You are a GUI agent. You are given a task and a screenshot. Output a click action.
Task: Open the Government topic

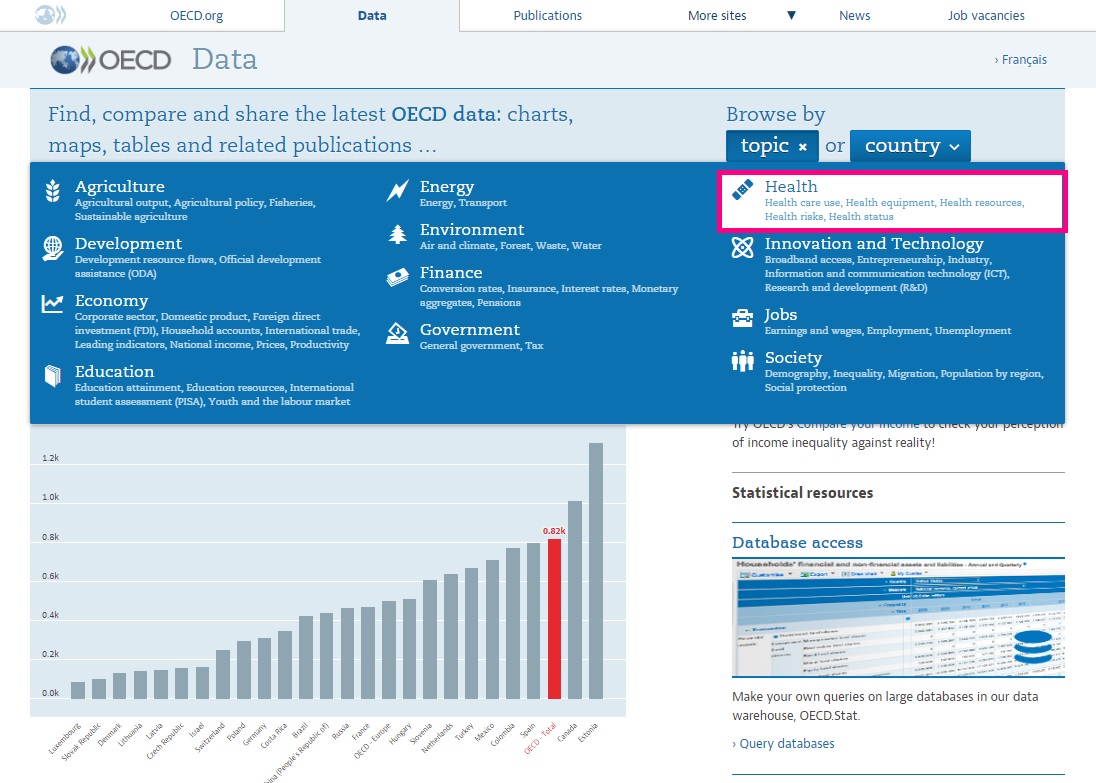tap(470, 329)
